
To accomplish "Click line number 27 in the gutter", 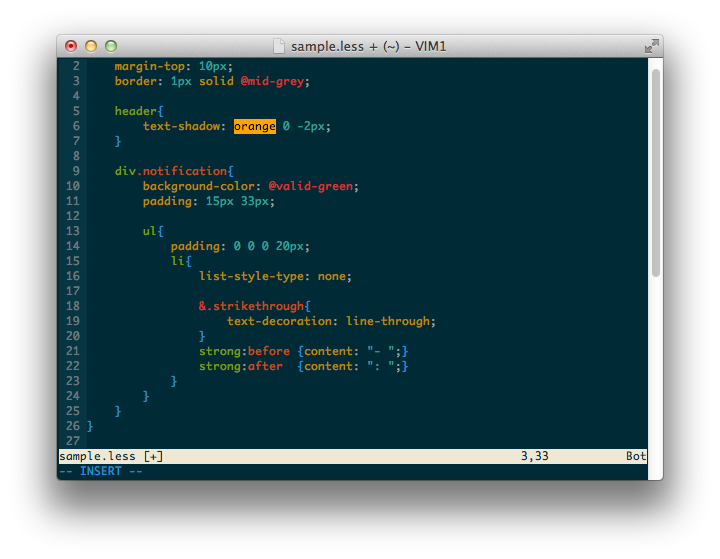I will pyautogui.click(x=72, y=441).
